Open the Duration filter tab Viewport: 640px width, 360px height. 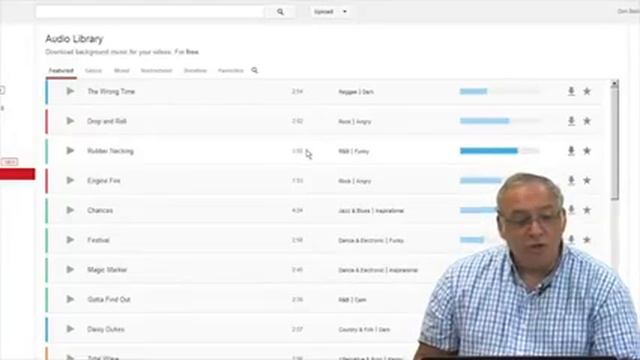[195, 71]
